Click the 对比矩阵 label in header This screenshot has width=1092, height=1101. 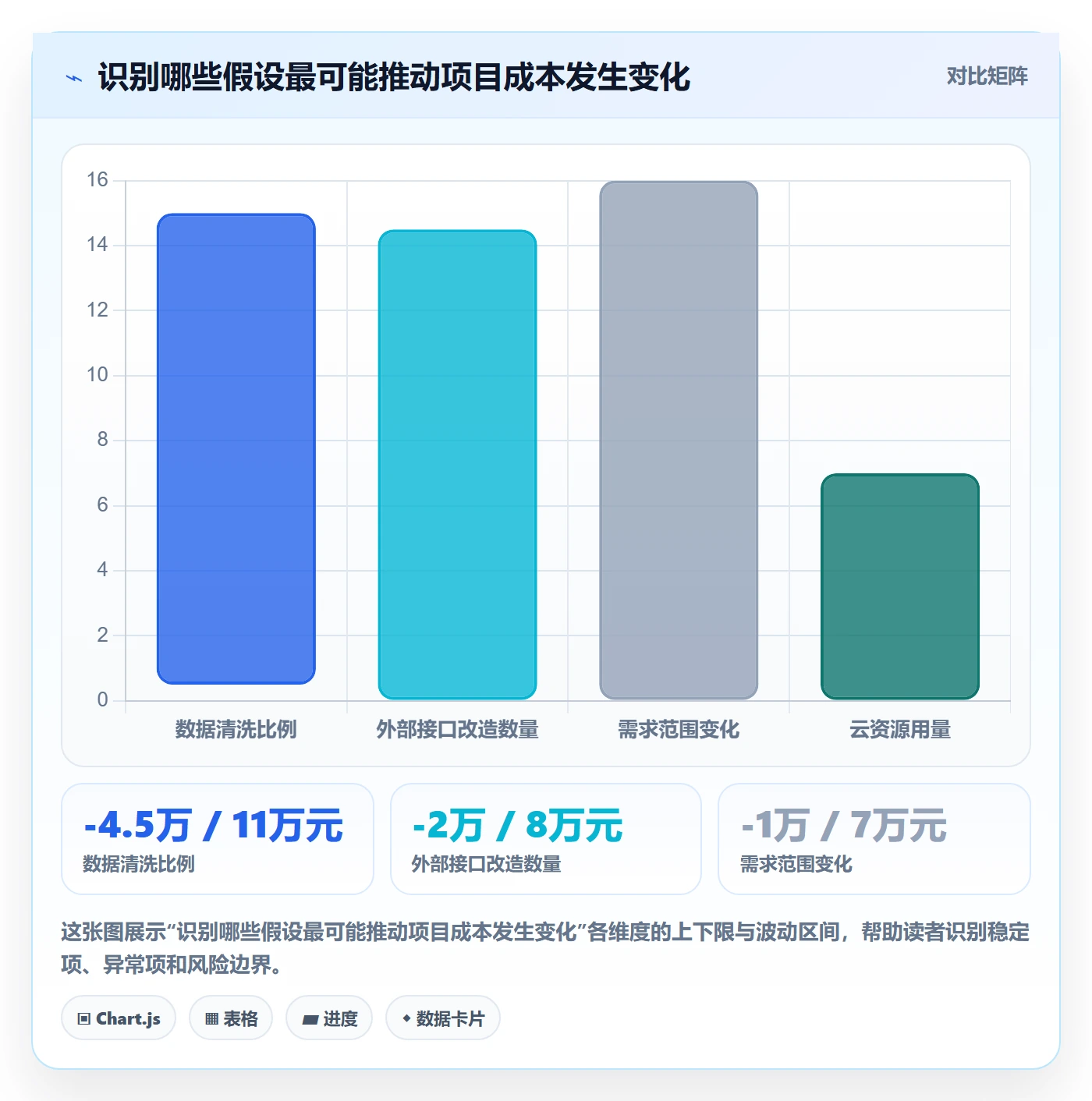[987, 76]
